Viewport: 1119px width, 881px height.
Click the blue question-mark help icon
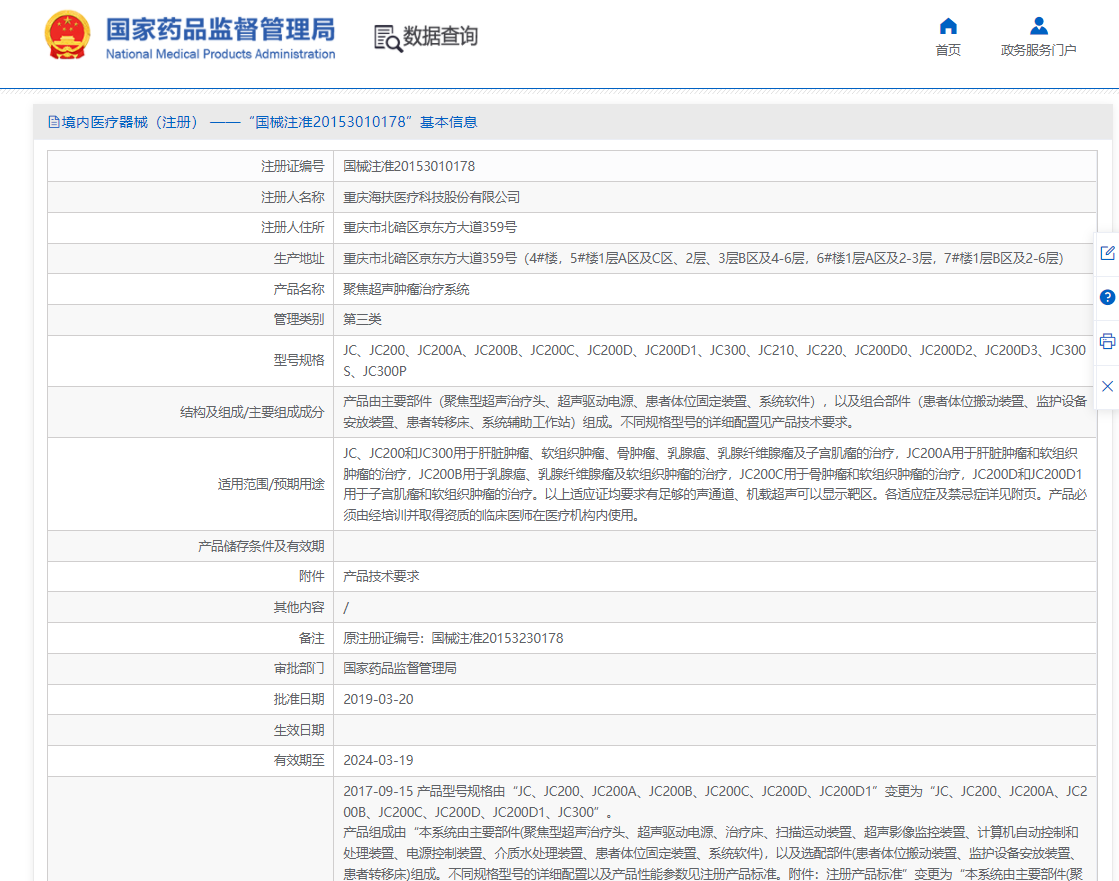1106,297
